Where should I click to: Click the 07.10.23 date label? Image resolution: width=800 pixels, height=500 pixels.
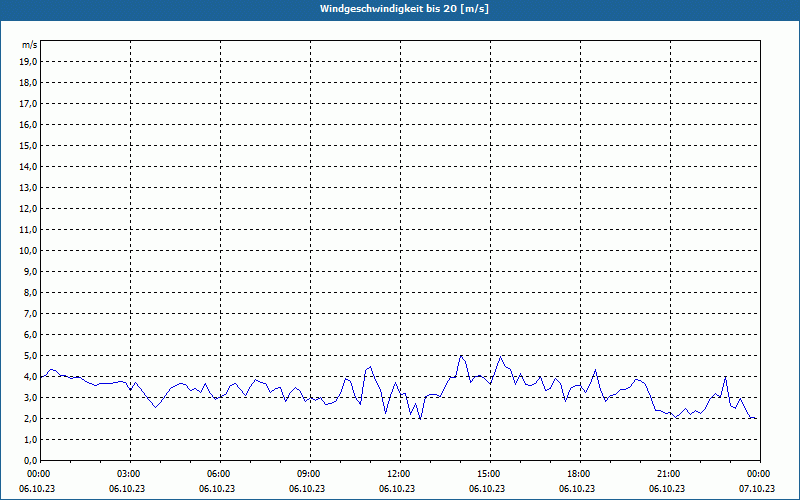pyautogui.click(x=757, y=489)
